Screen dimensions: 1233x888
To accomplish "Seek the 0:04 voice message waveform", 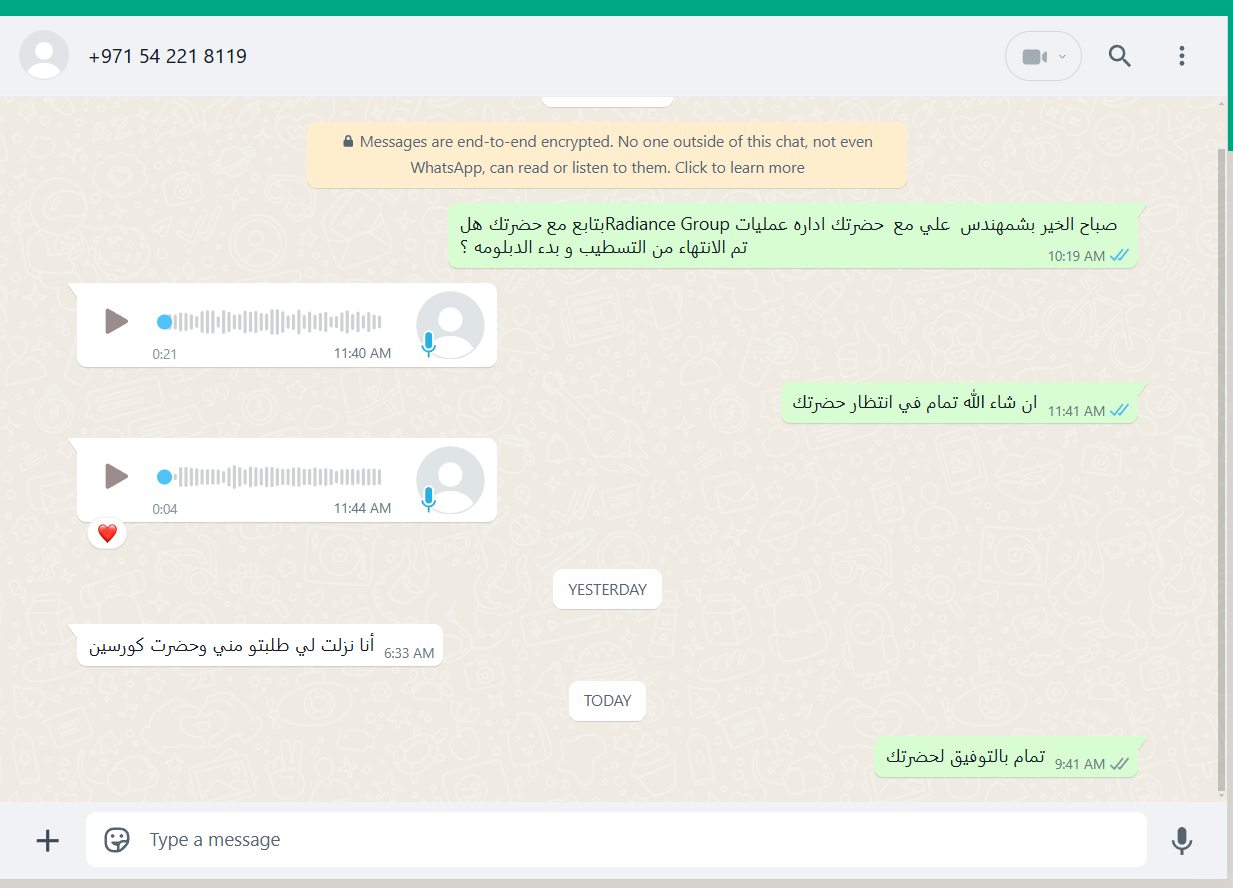I will (x=270, y=477).
